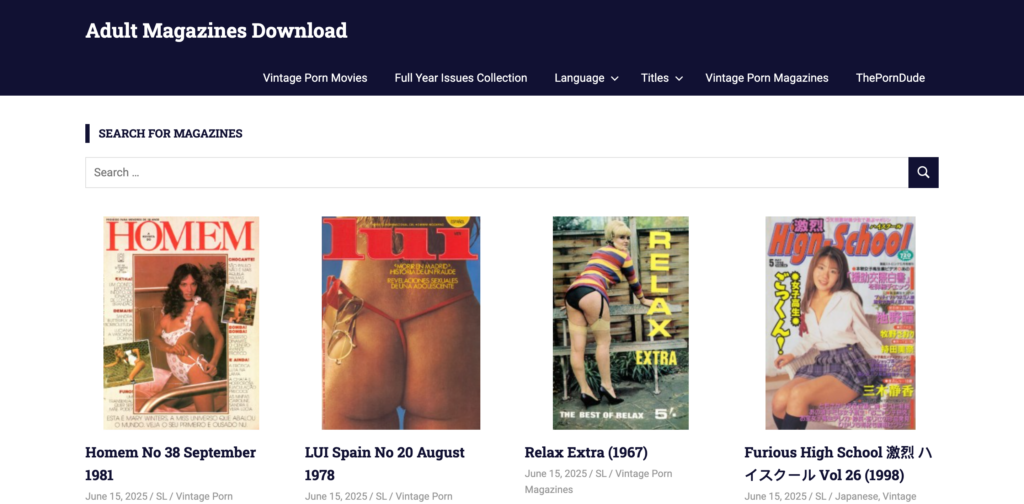Open ThePornDude menu link
Viewport: 1024px width, 504px height.
[x=890, y=78]
